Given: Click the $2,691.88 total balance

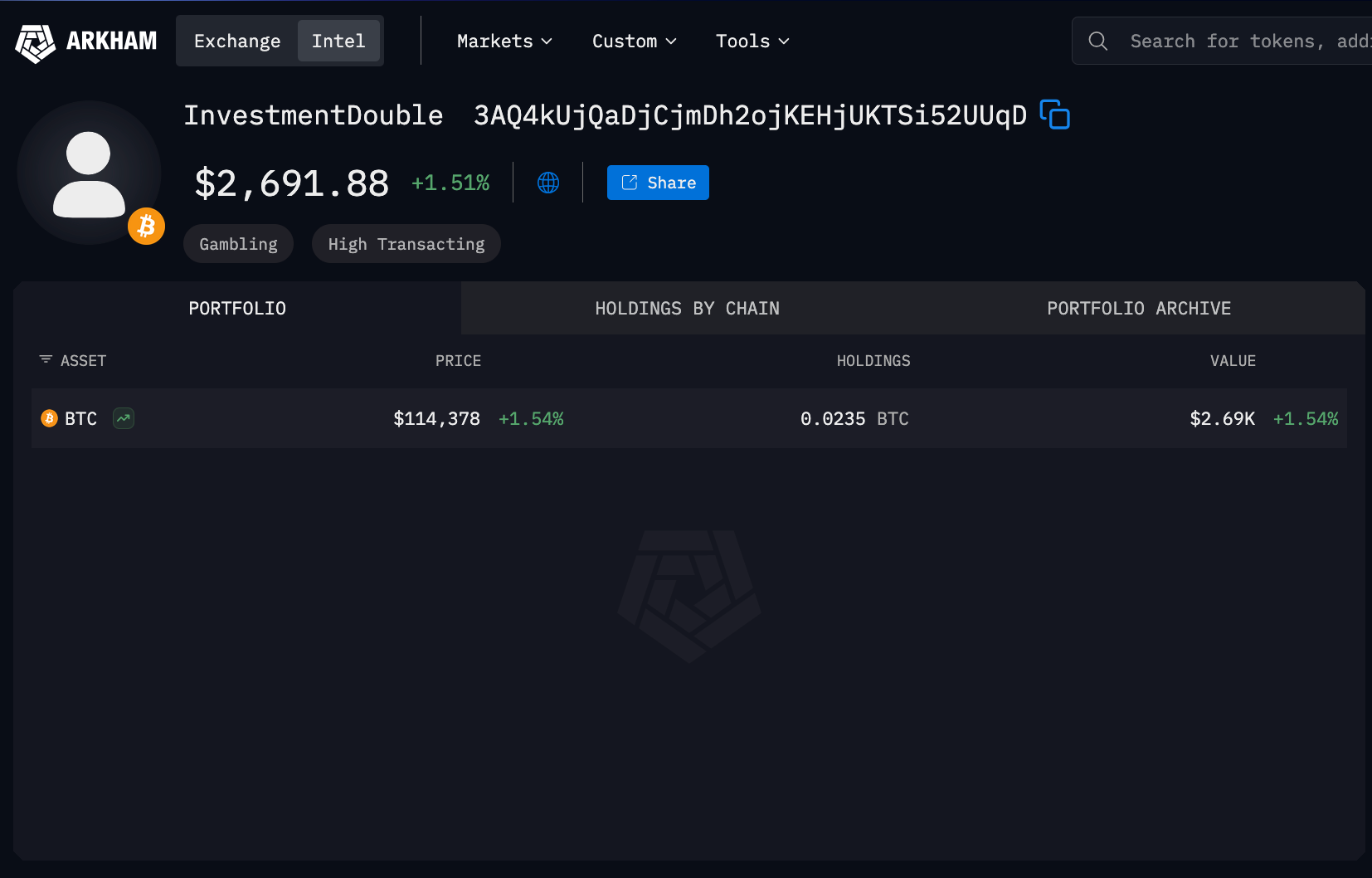Looking at the screenshot, I should point(291,183).
